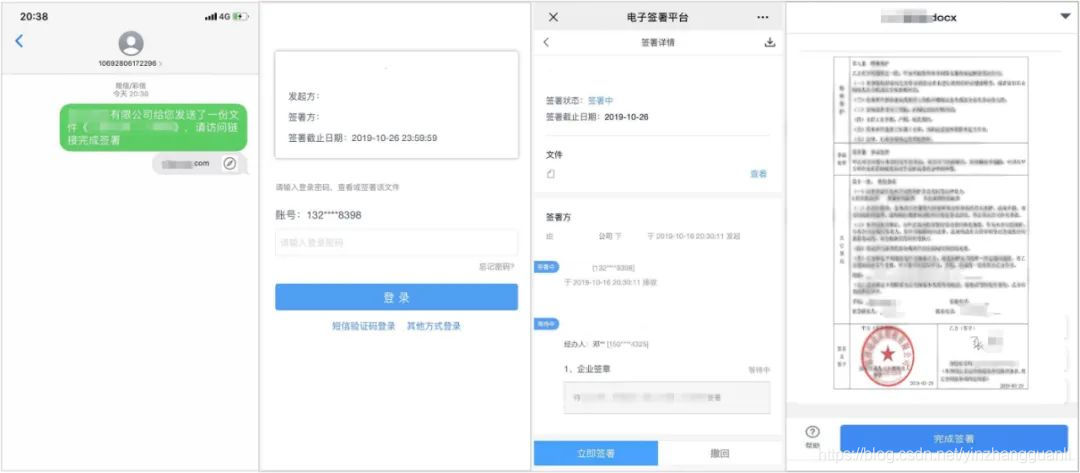Click the 1、企业签章 row
1080x473 pixels.
coord(667,370)
